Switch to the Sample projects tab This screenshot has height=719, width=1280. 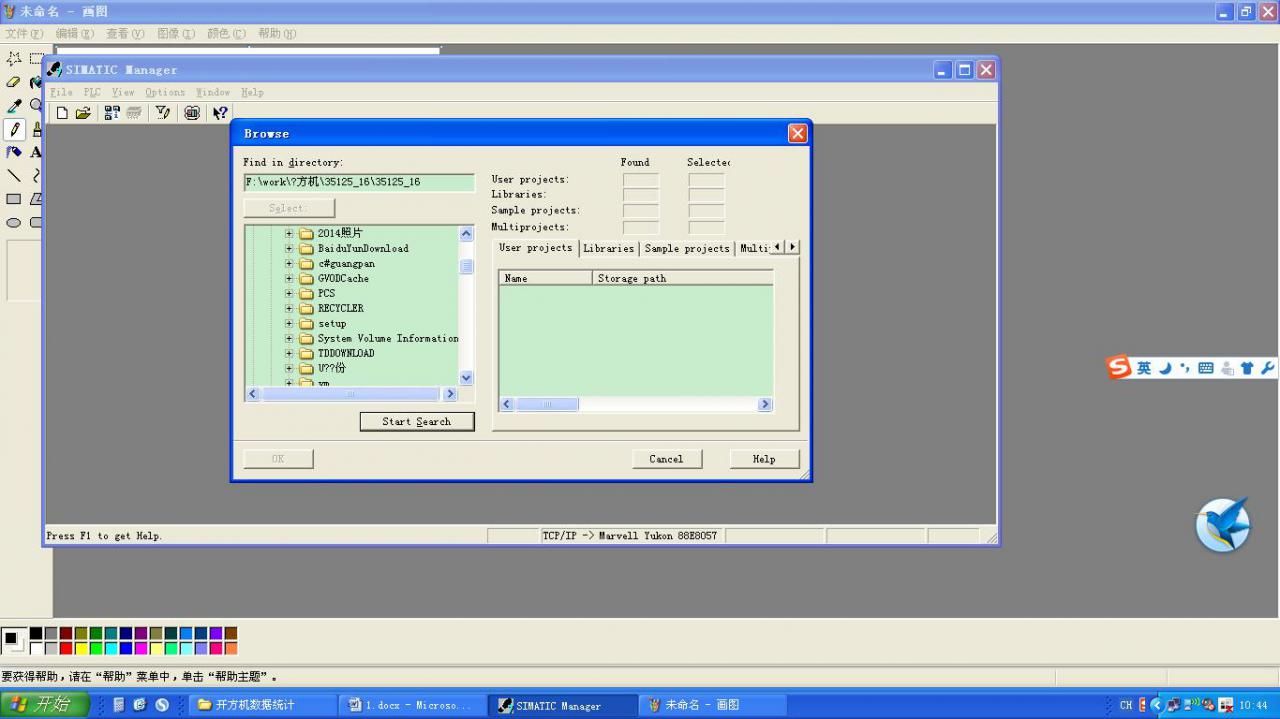[687, 249]
